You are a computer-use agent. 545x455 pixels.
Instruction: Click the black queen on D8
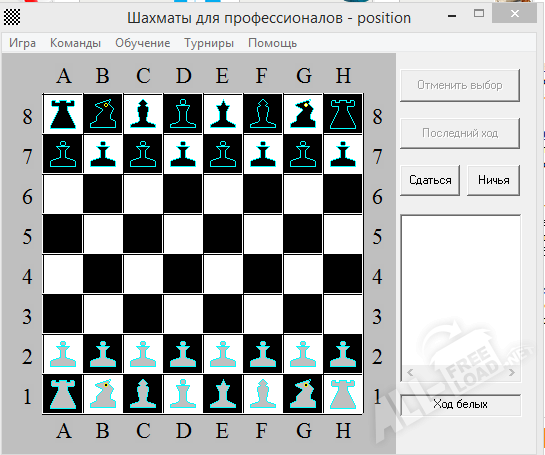pyautogui.click(x=183, y=114)
